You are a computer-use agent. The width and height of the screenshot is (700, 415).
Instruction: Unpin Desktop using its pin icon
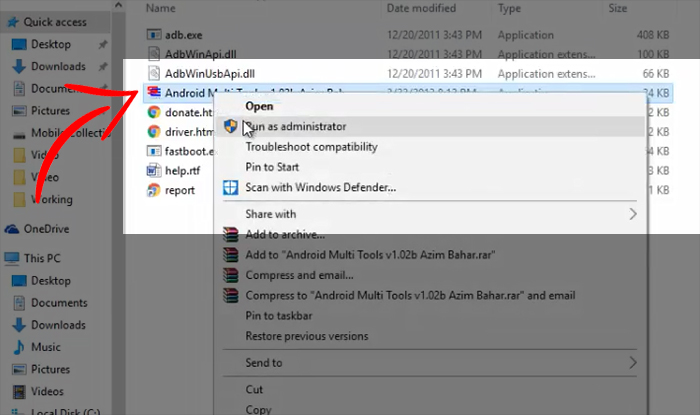tap(103, 44)
